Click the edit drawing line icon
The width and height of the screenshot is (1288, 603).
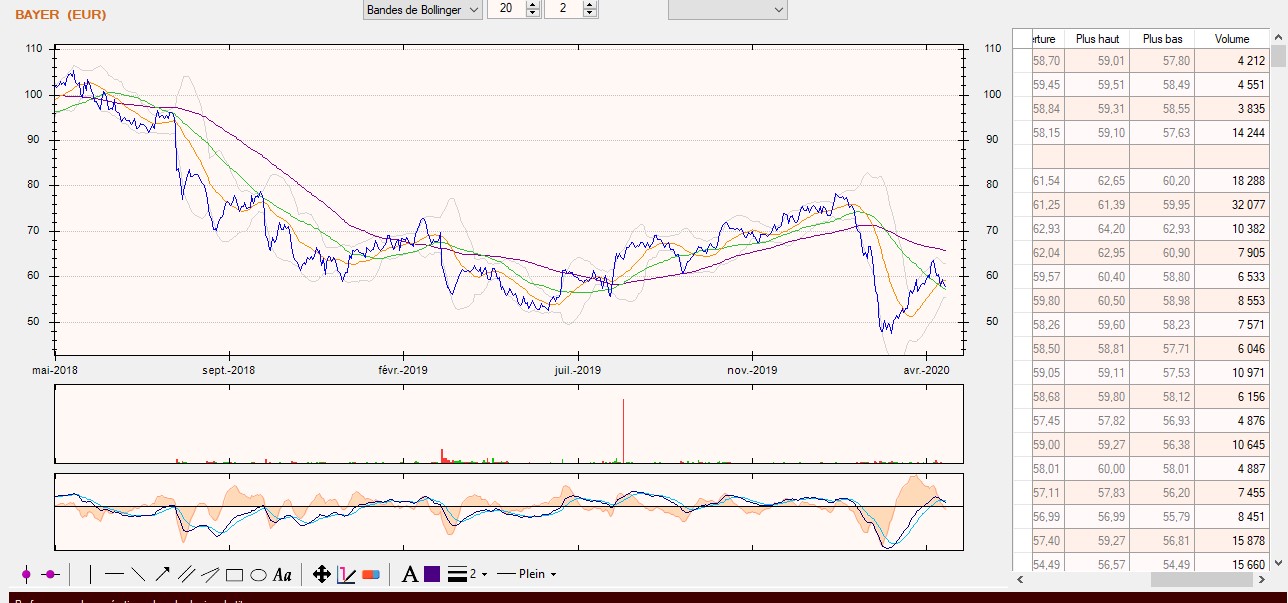(346, 574)
